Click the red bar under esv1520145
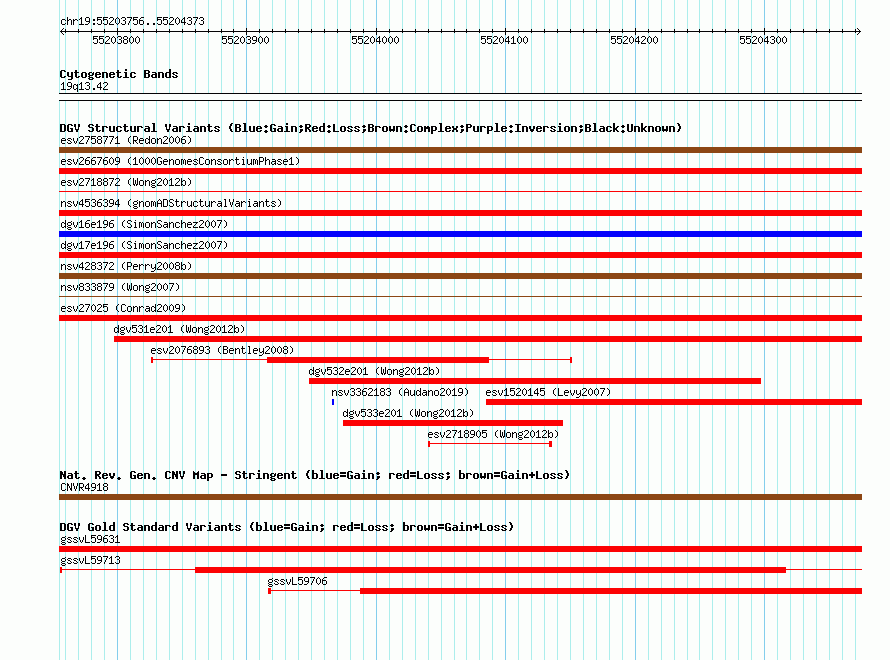The image size is (890, 660). [674, 402]
